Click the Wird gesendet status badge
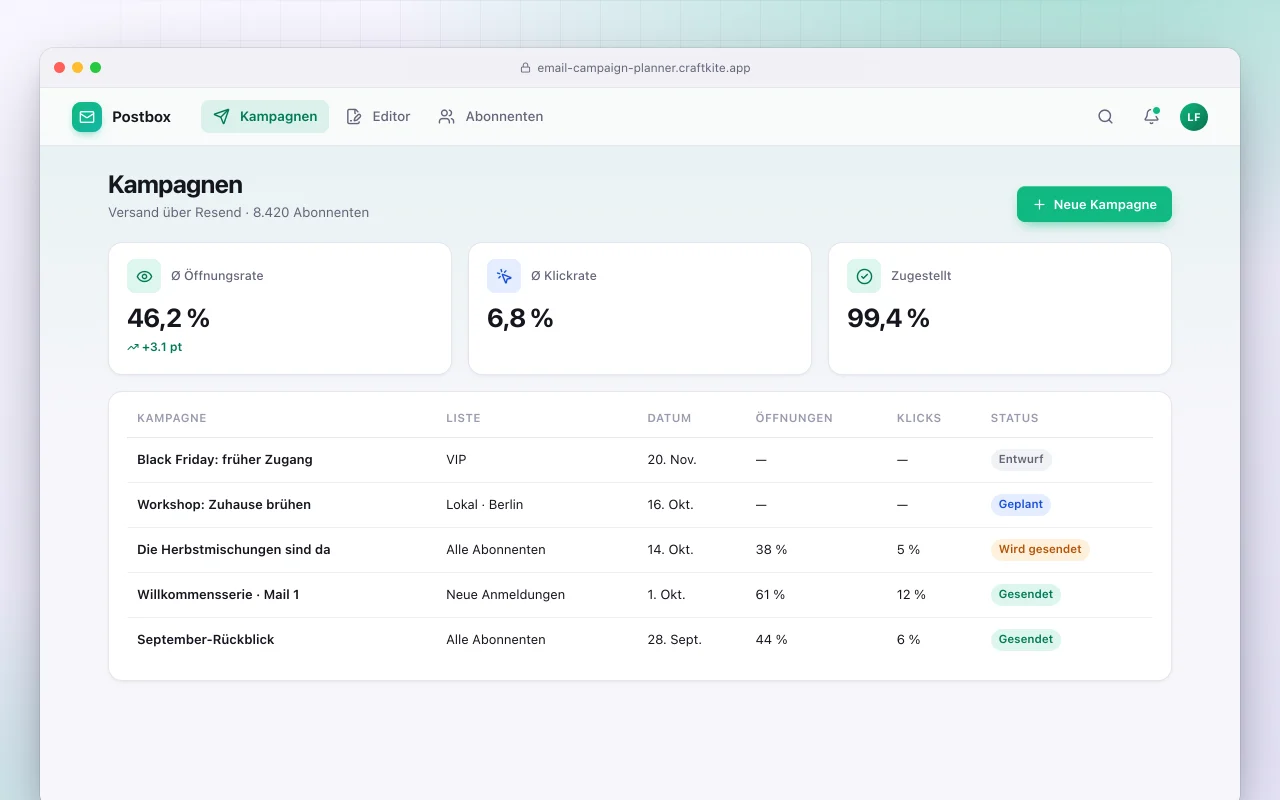The height and width of the screenshot is (800, 1280). point(1040,550)
